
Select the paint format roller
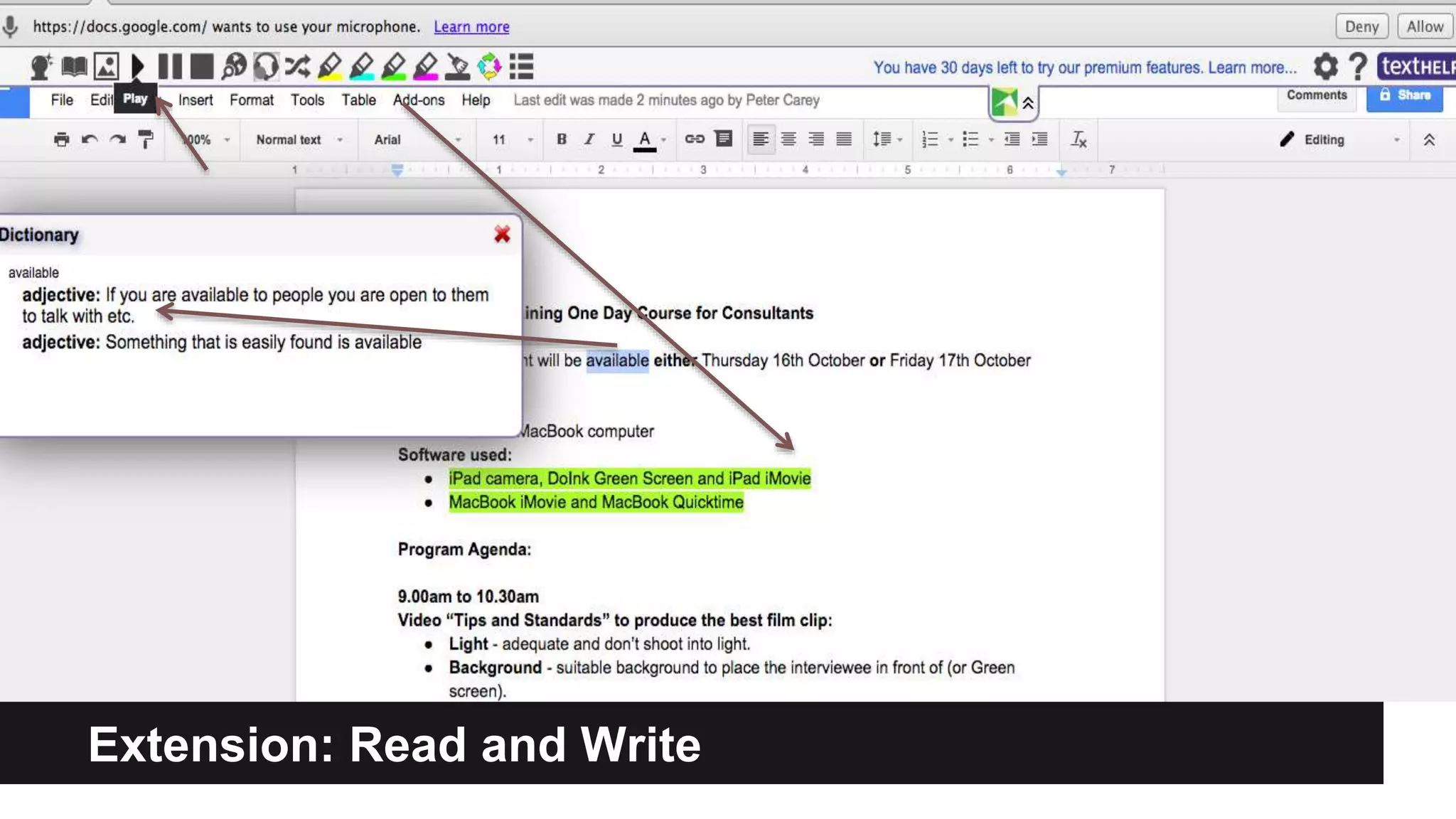(x=146, y=139)
